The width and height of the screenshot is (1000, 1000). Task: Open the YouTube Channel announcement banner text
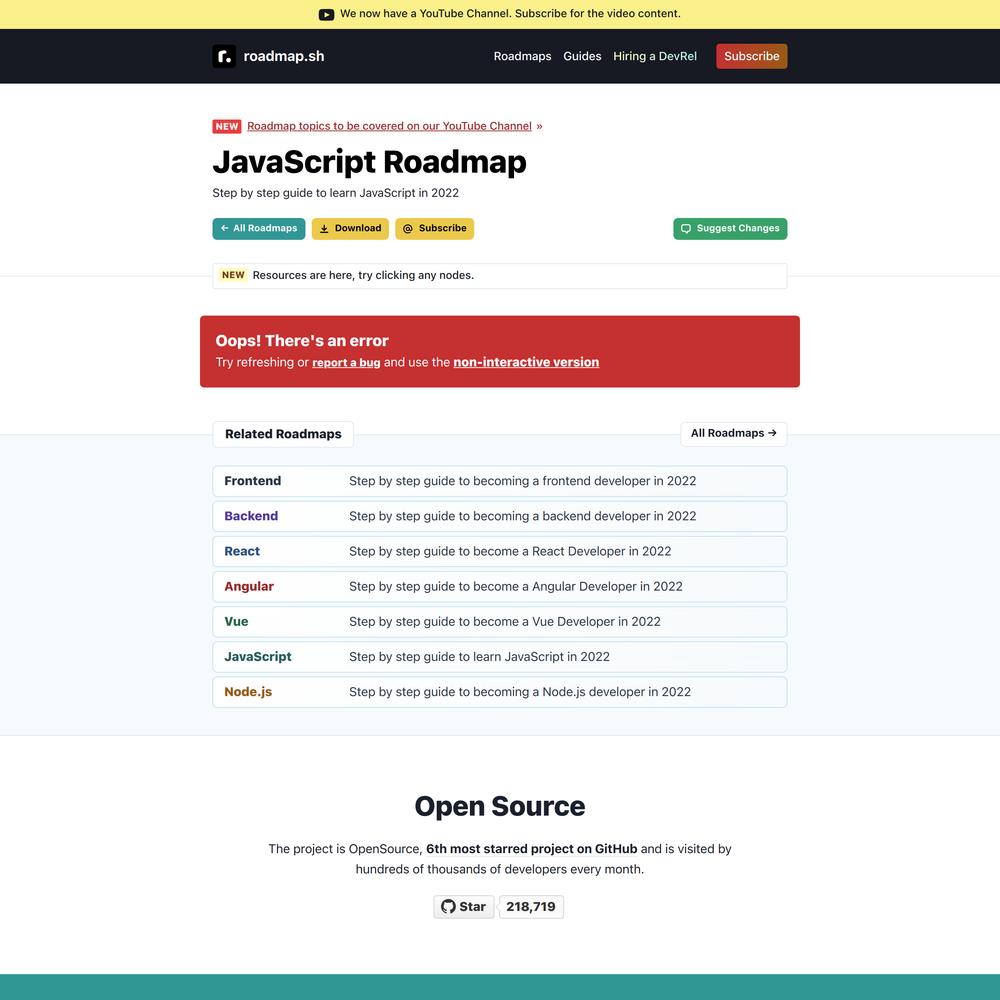coord(510,13)
